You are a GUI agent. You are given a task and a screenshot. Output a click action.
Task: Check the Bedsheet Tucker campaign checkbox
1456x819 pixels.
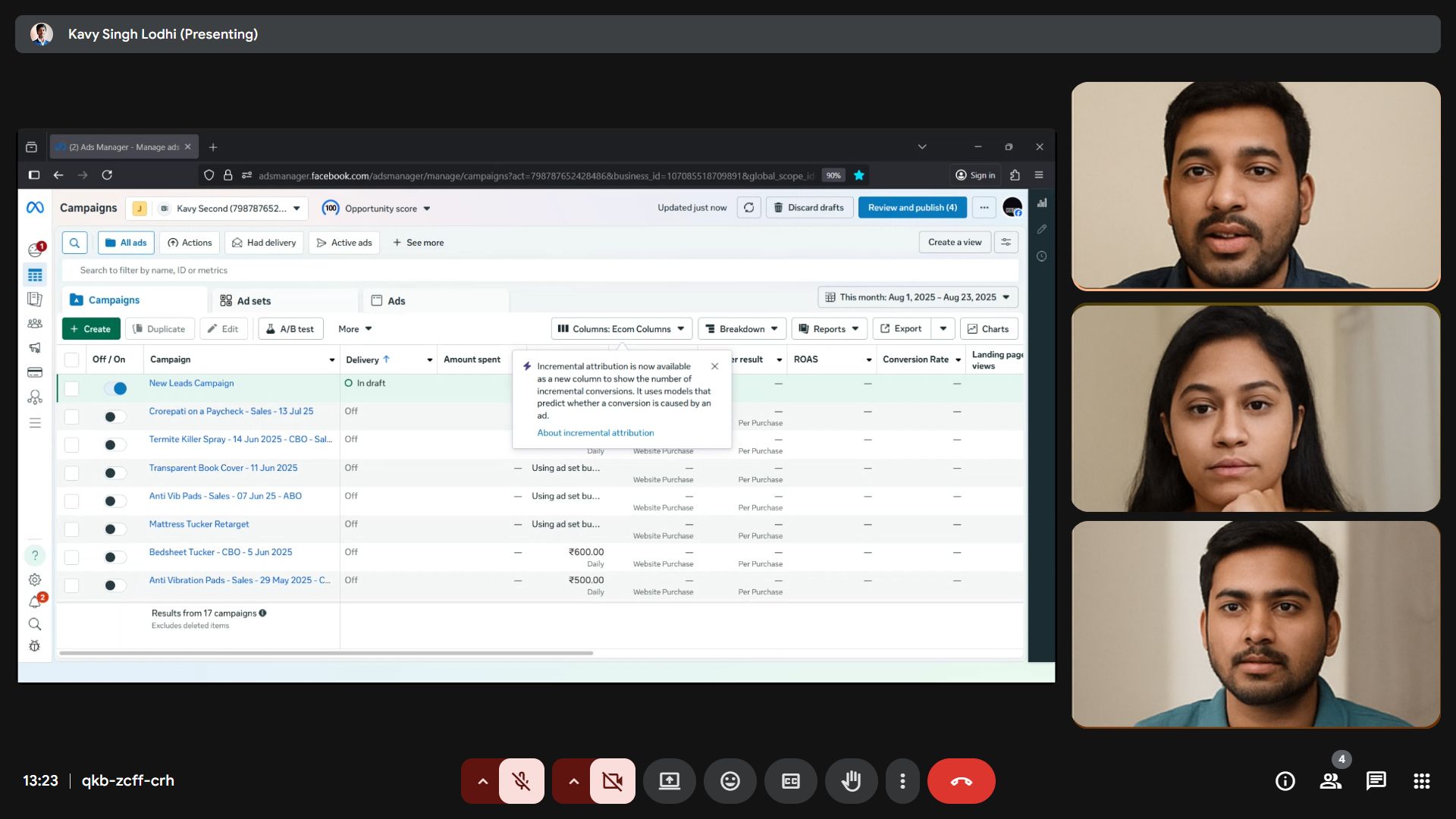pos(72,557)
